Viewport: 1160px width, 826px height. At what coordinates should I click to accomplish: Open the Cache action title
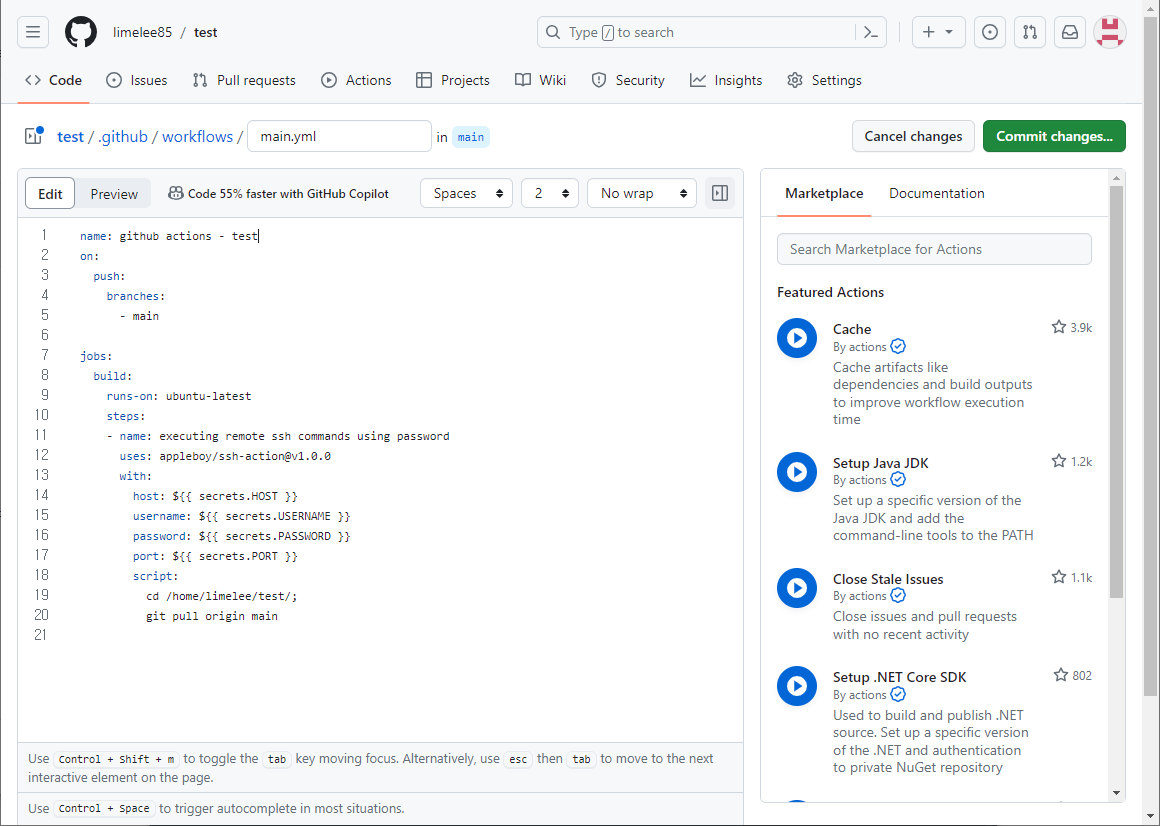[852, 329]
